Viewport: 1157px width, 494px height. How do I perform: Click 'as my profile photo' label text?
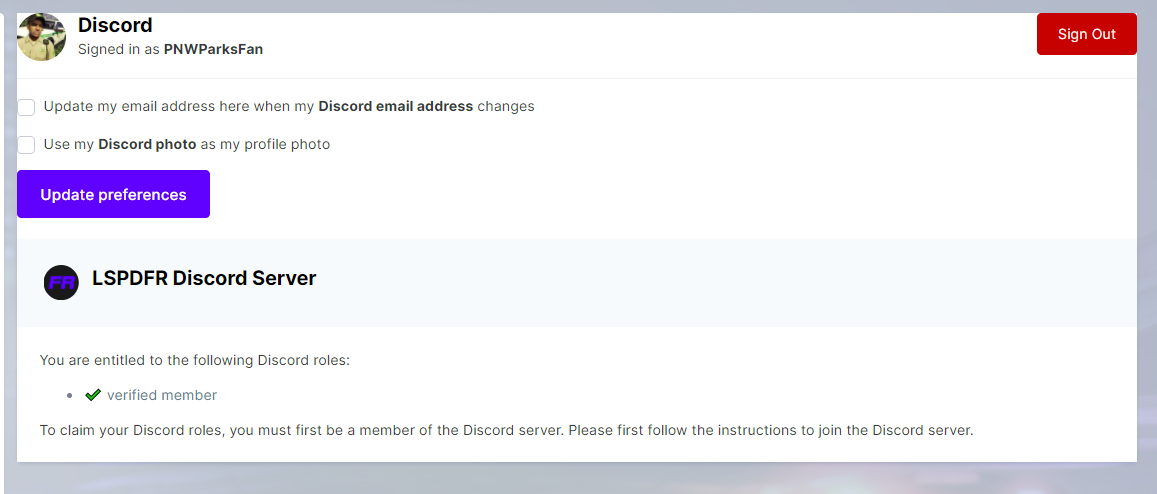click(265, 144)
